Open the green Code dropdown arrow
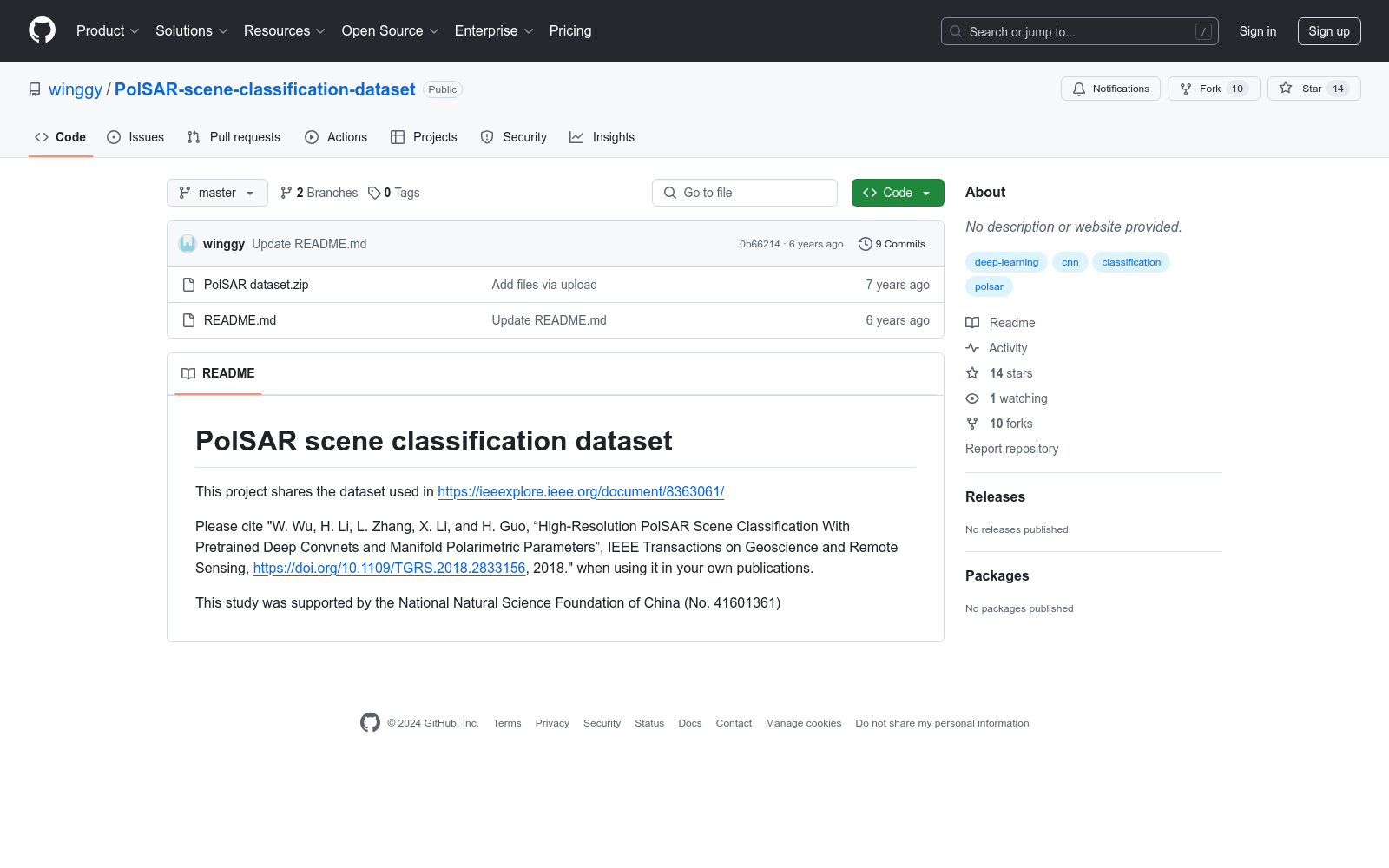This screenshot has height=868, width=1389. pyautogui.click(x=925, y=192)
